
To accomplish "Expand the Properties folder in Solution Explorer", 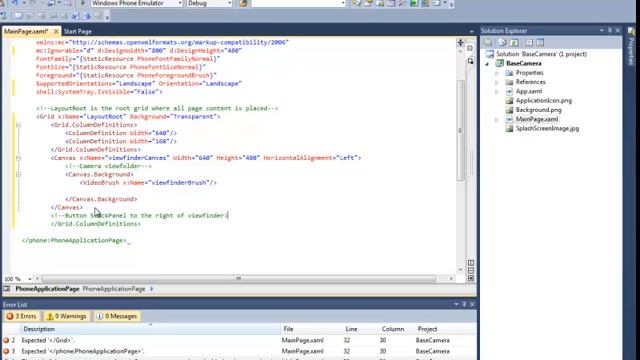I will (497, 73).
